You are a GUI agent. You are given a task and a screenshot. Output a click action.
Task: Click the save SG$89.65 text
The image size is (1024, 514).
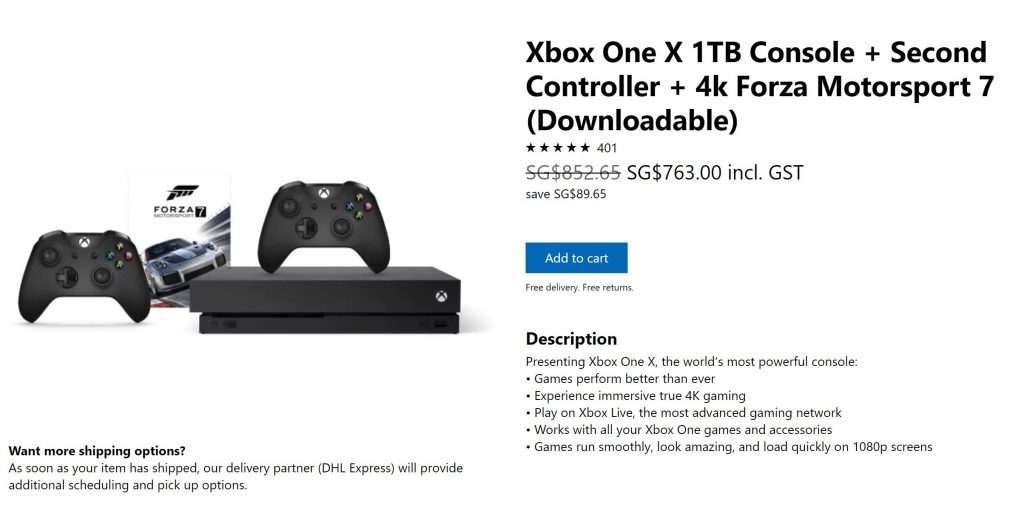point(566,194)
